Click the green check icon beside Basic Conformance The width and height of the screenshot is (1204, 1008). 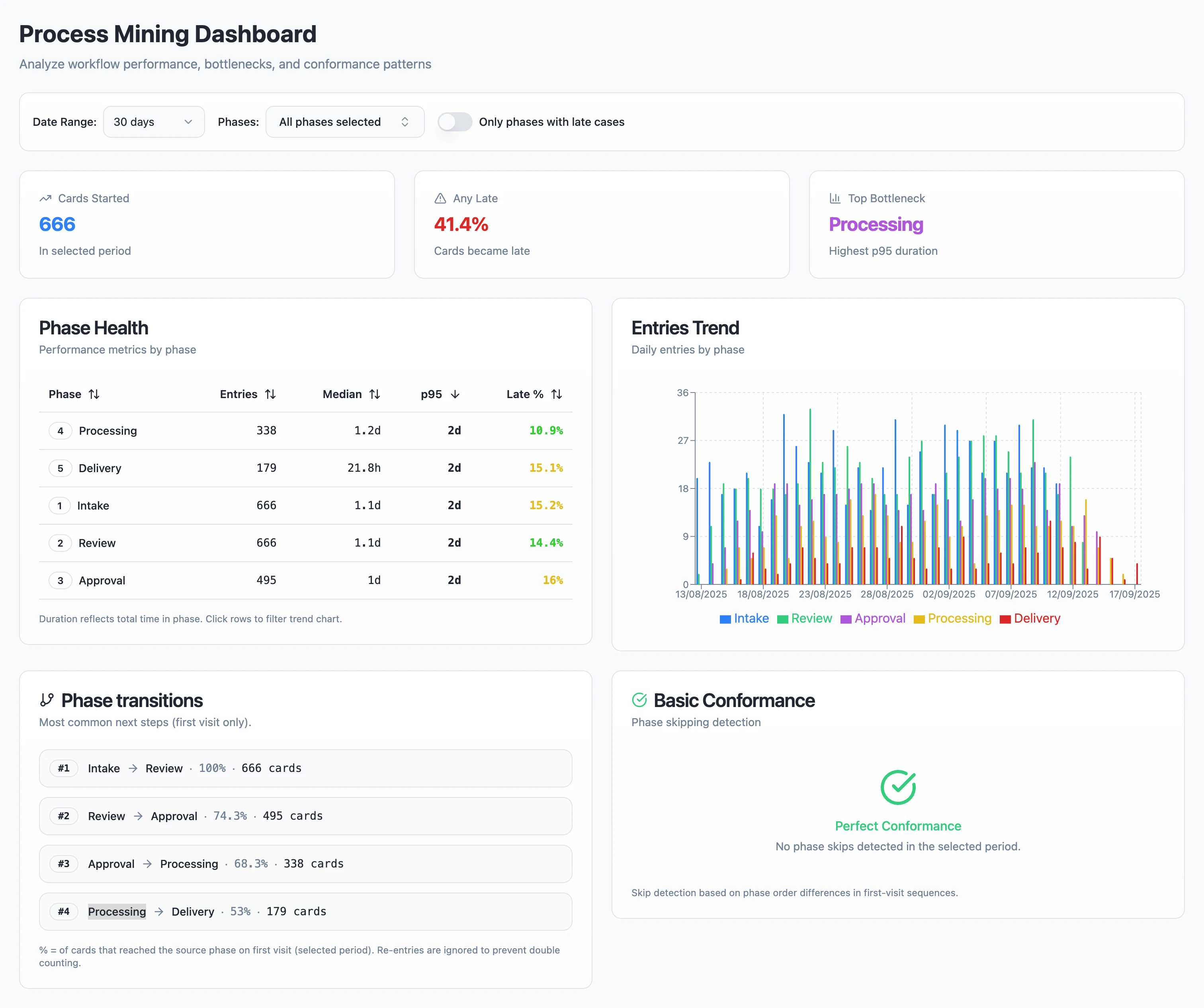(640, 699)
